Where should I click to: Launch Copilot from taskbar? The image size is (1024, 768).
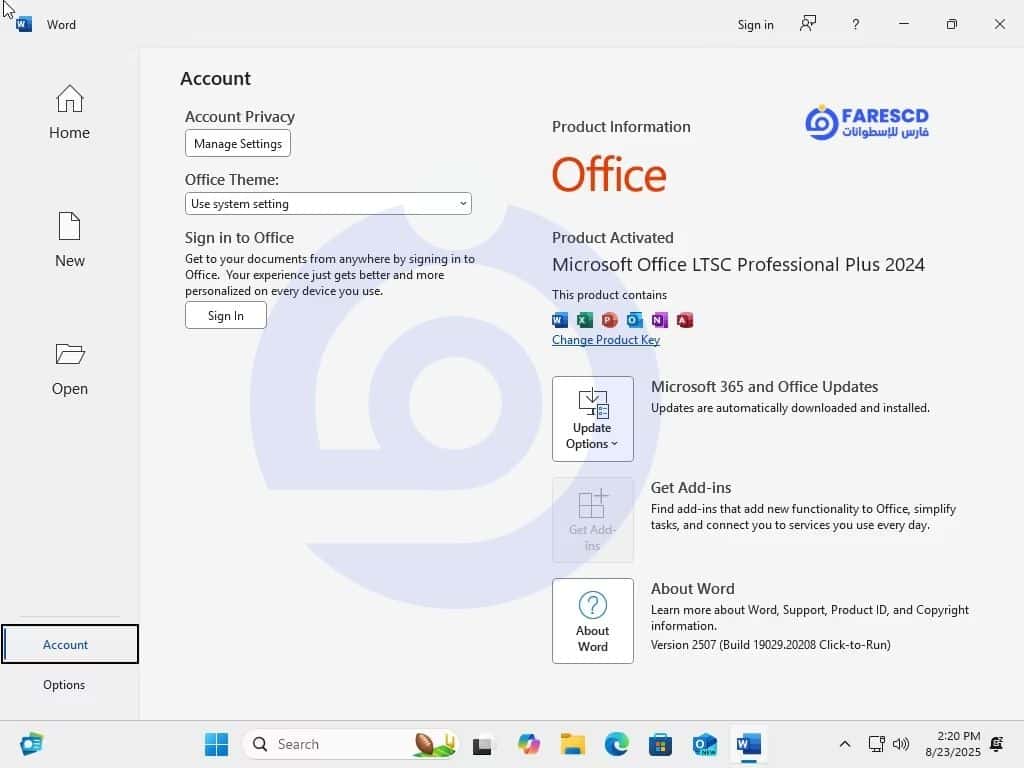[x=528, y=744]
